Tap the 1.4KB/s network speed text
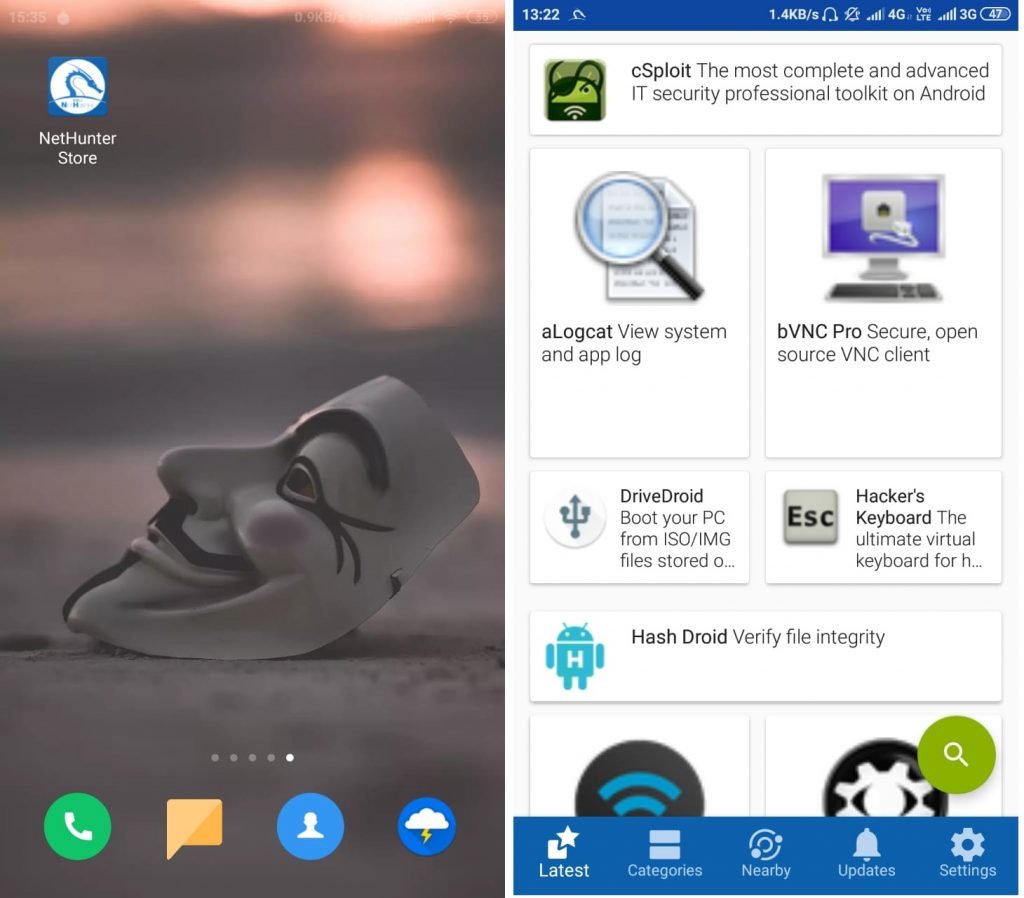1024x898 pixels. click(793, 14)
